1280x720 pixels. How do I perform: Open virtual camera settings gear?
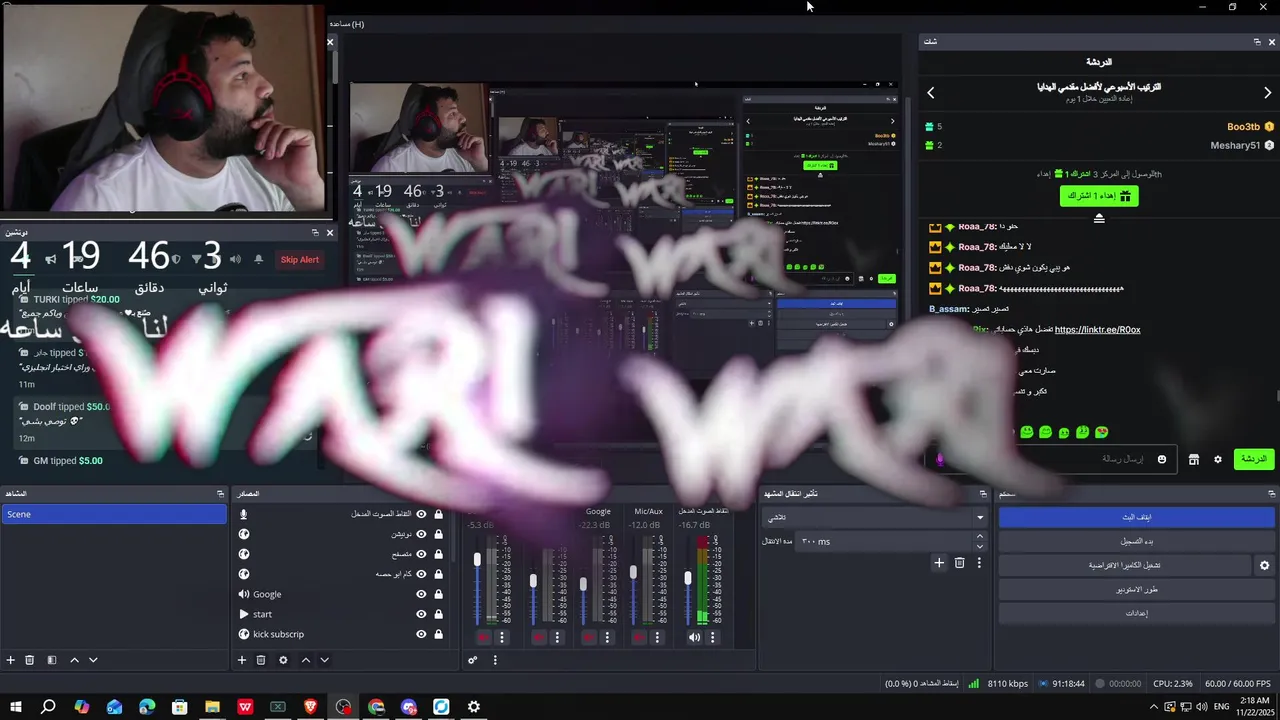pyautogui.click(x=1264, y=565)
